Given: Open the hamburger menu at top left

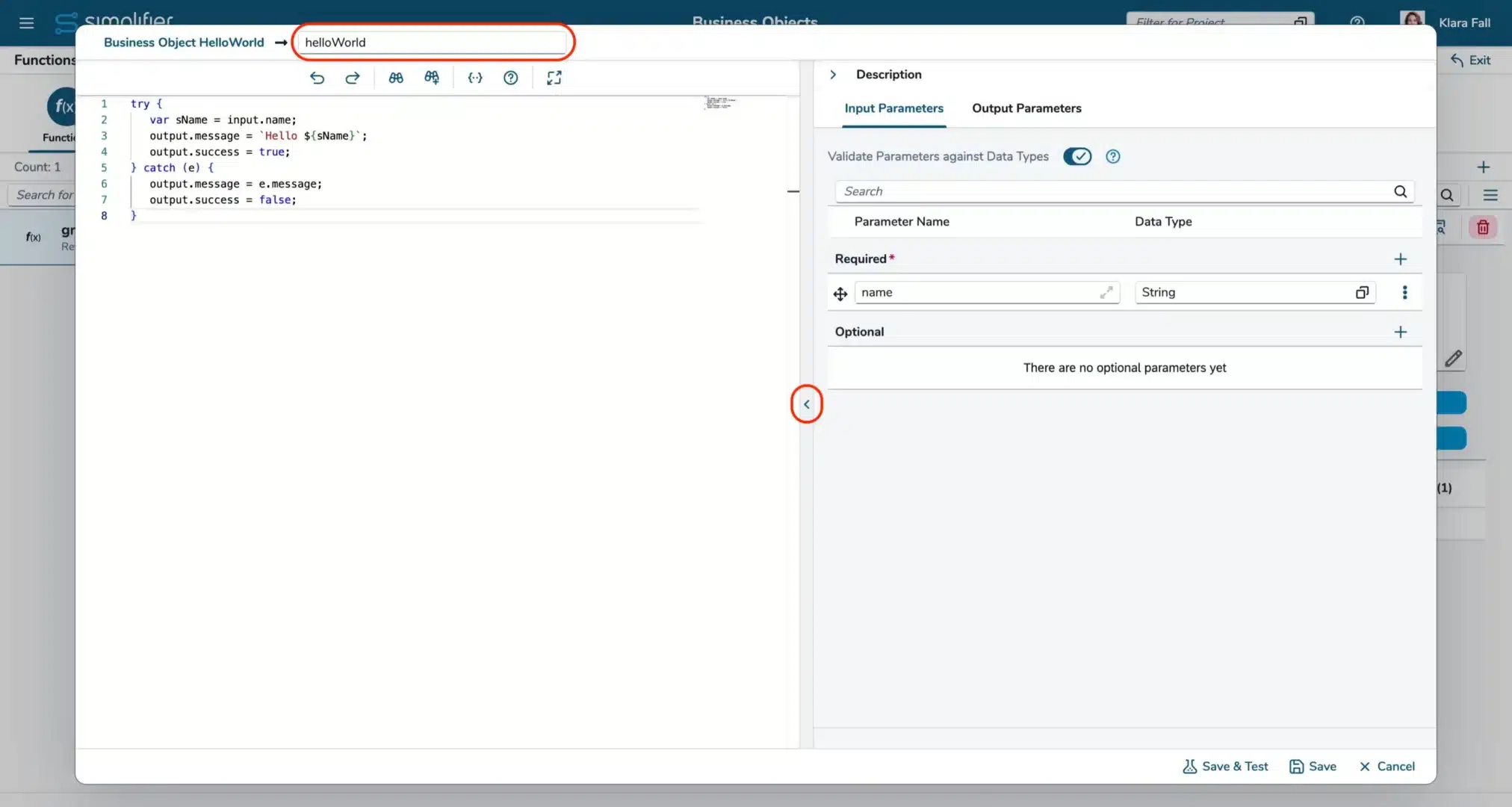Looking at the screenshot, I should 27,22.
